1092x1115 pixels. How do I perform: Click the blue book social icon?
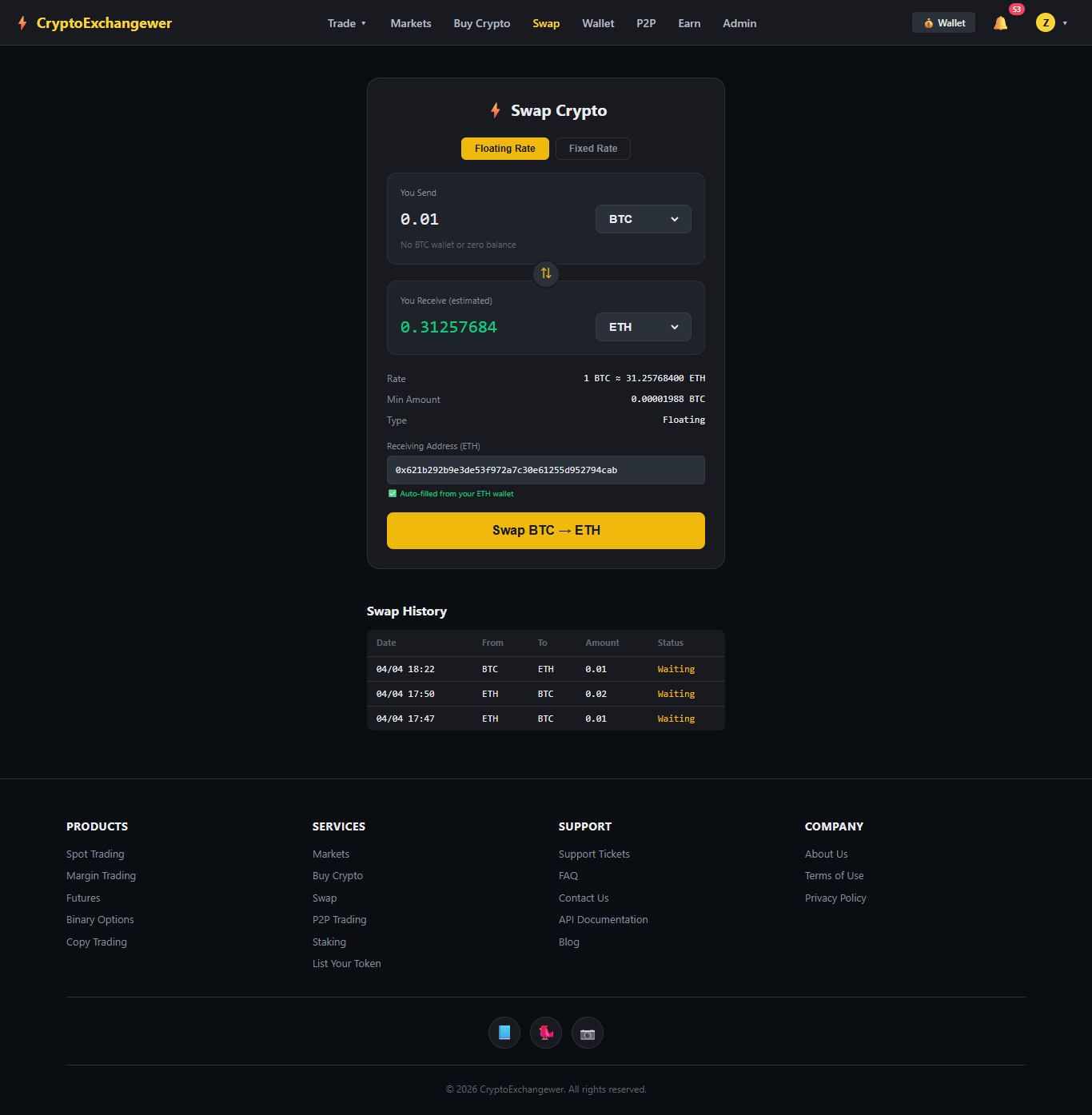click(504, 1033)
